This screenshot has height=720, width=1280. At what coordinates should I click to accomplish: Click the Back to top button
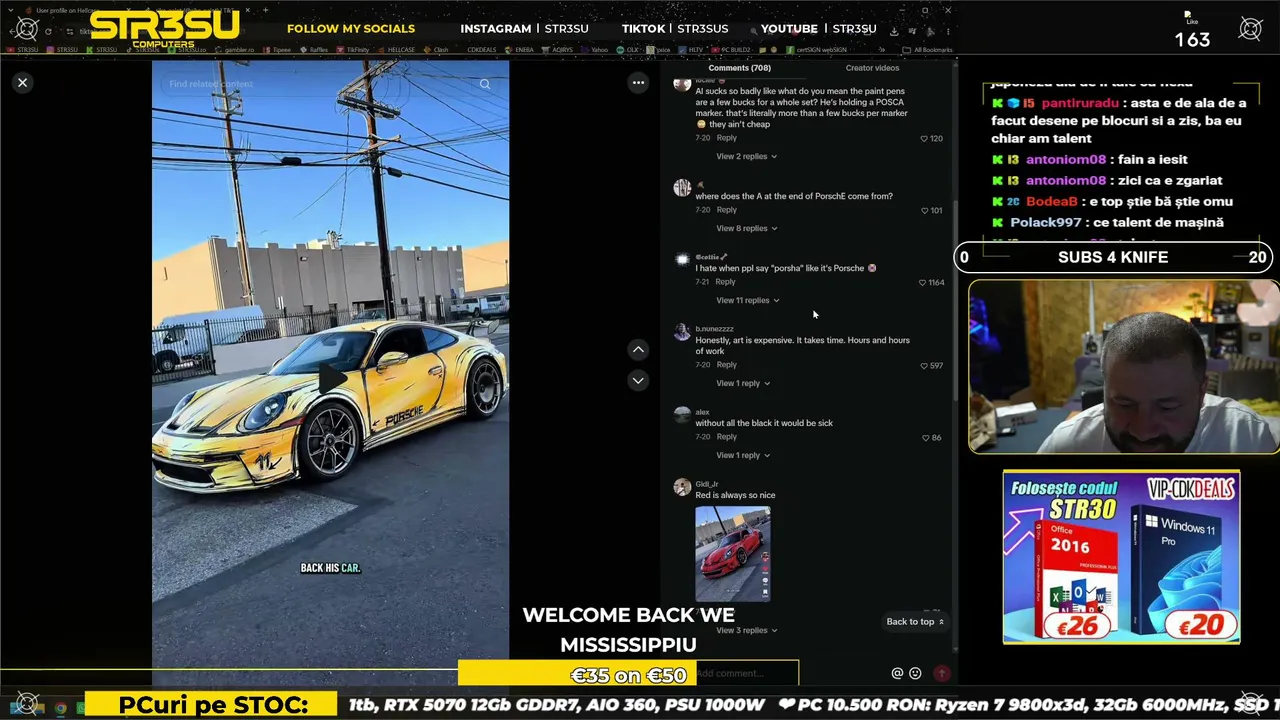915,622
